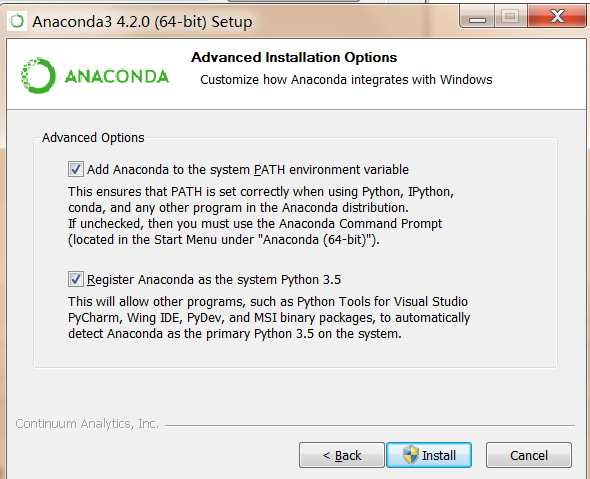Viewport: 590px width, 479px height.
Task: Click the 'Advanced Installation Options' heading
Action: click(x=294, y=58)
